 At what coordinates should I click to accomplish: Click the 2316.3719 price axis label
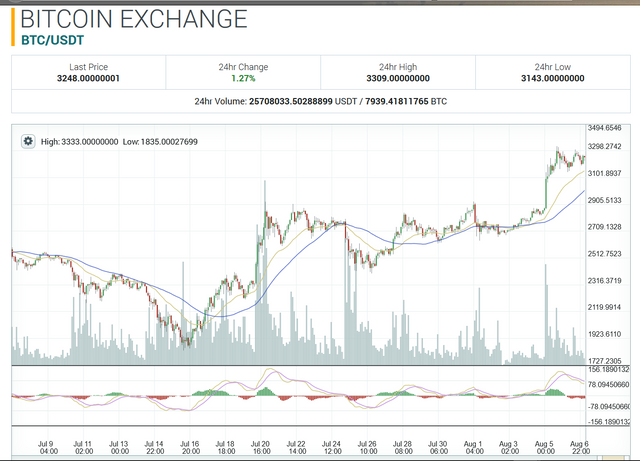click(x=604, y=281)
